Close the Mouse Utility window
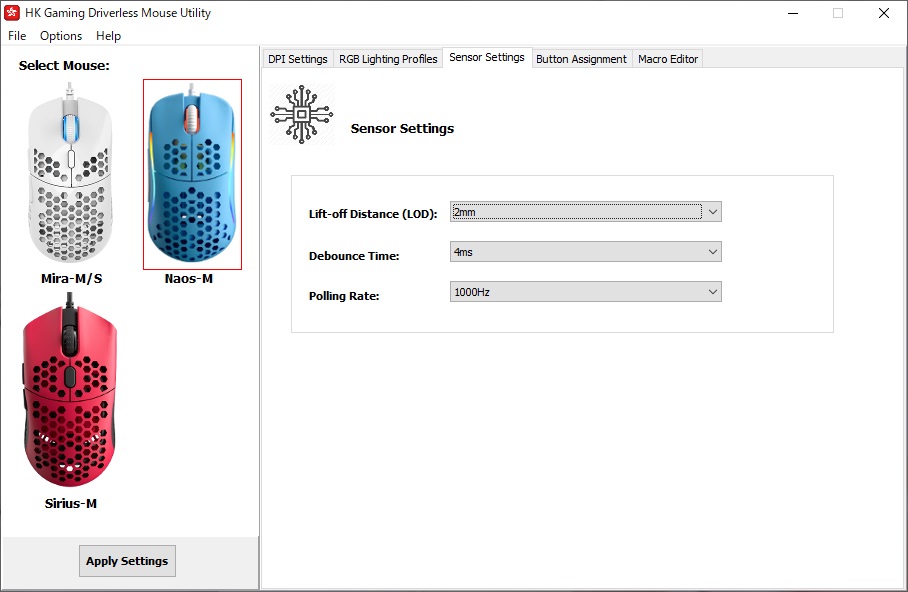Viewport: 908px width, 592px height. tap(884, 13)
